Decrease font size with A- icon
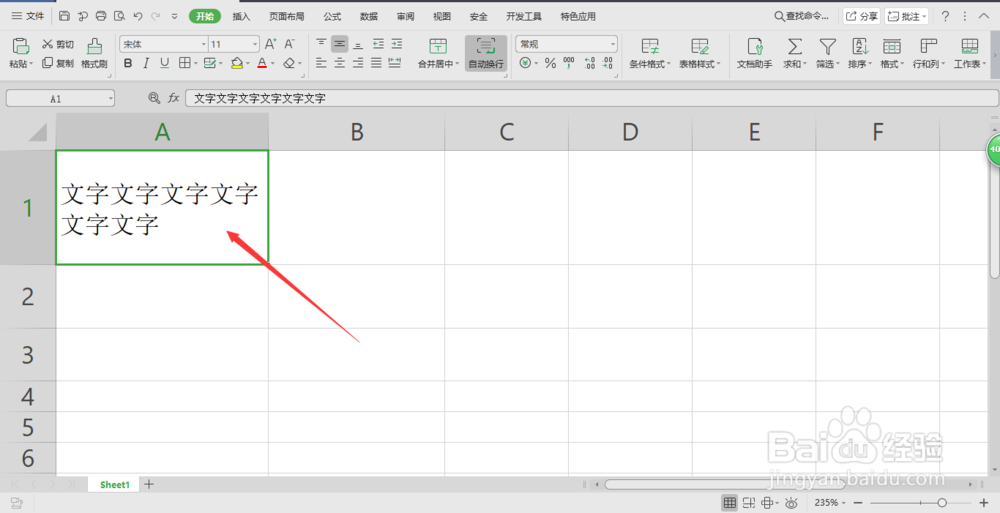 [290, 44]
